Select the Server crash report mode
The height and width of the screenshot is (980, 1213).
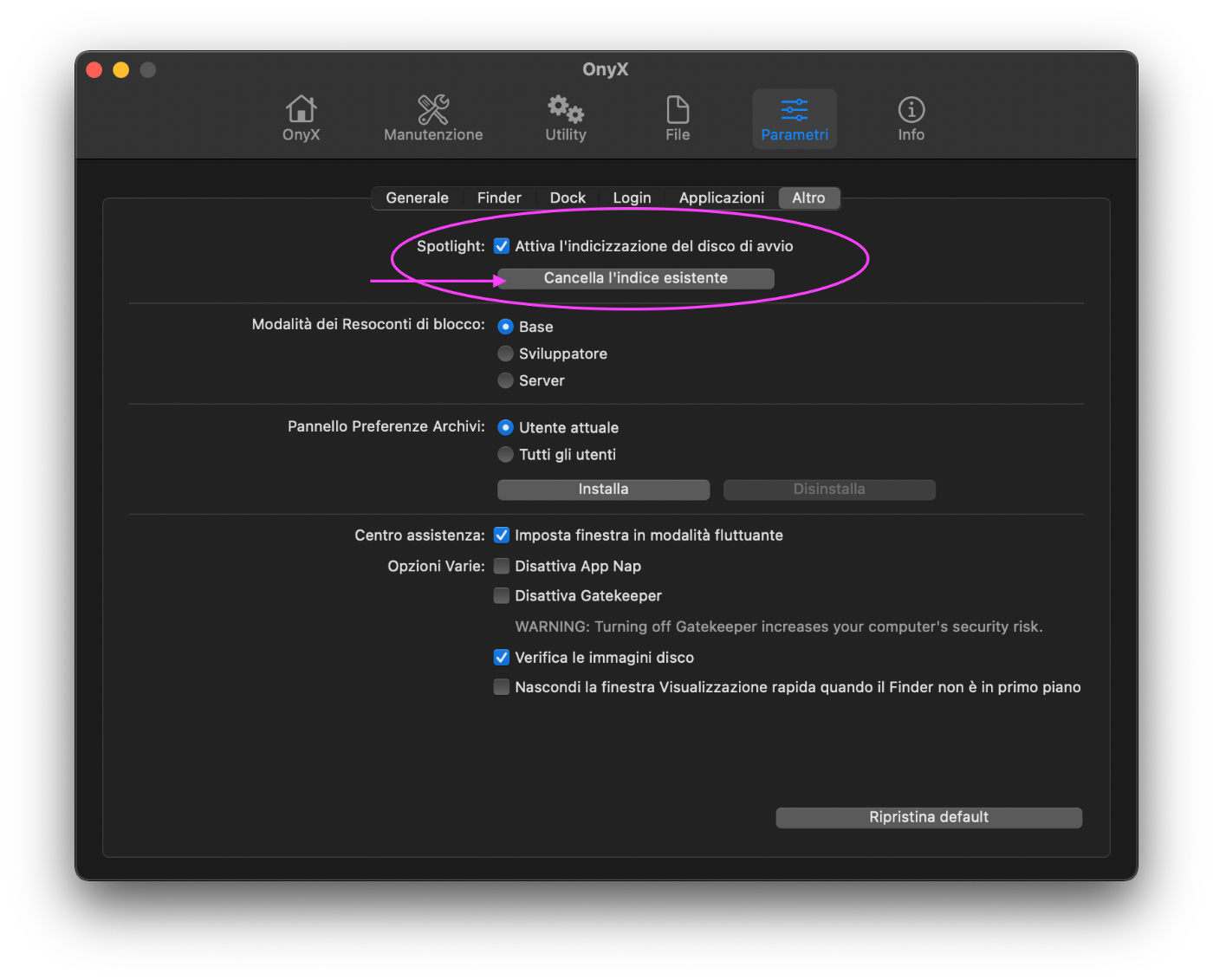coord(506,380)
